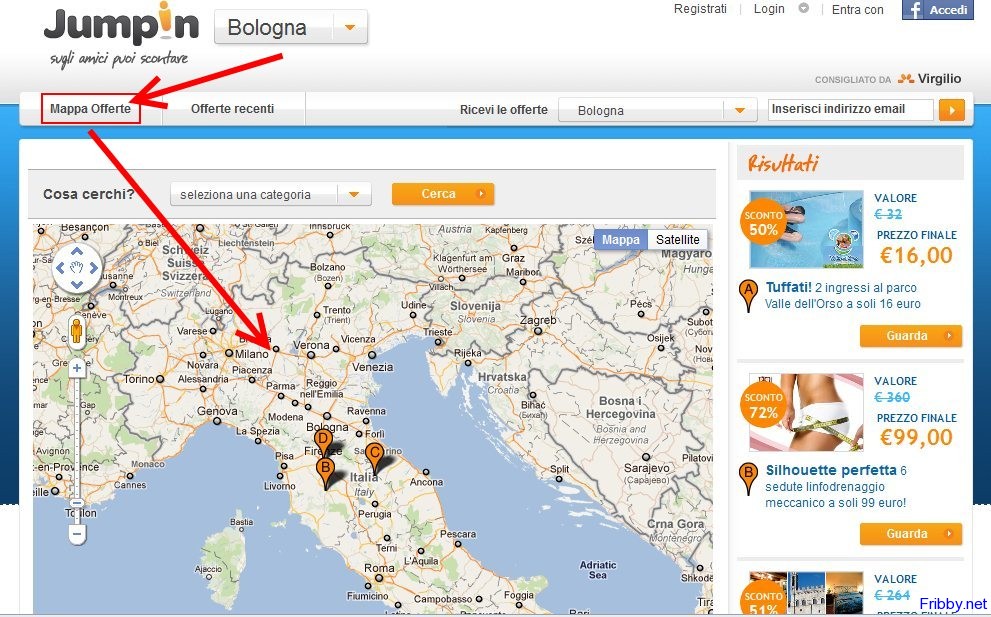
Task: Open the Offerte recenti tab
Action: (x=232, y=109)
